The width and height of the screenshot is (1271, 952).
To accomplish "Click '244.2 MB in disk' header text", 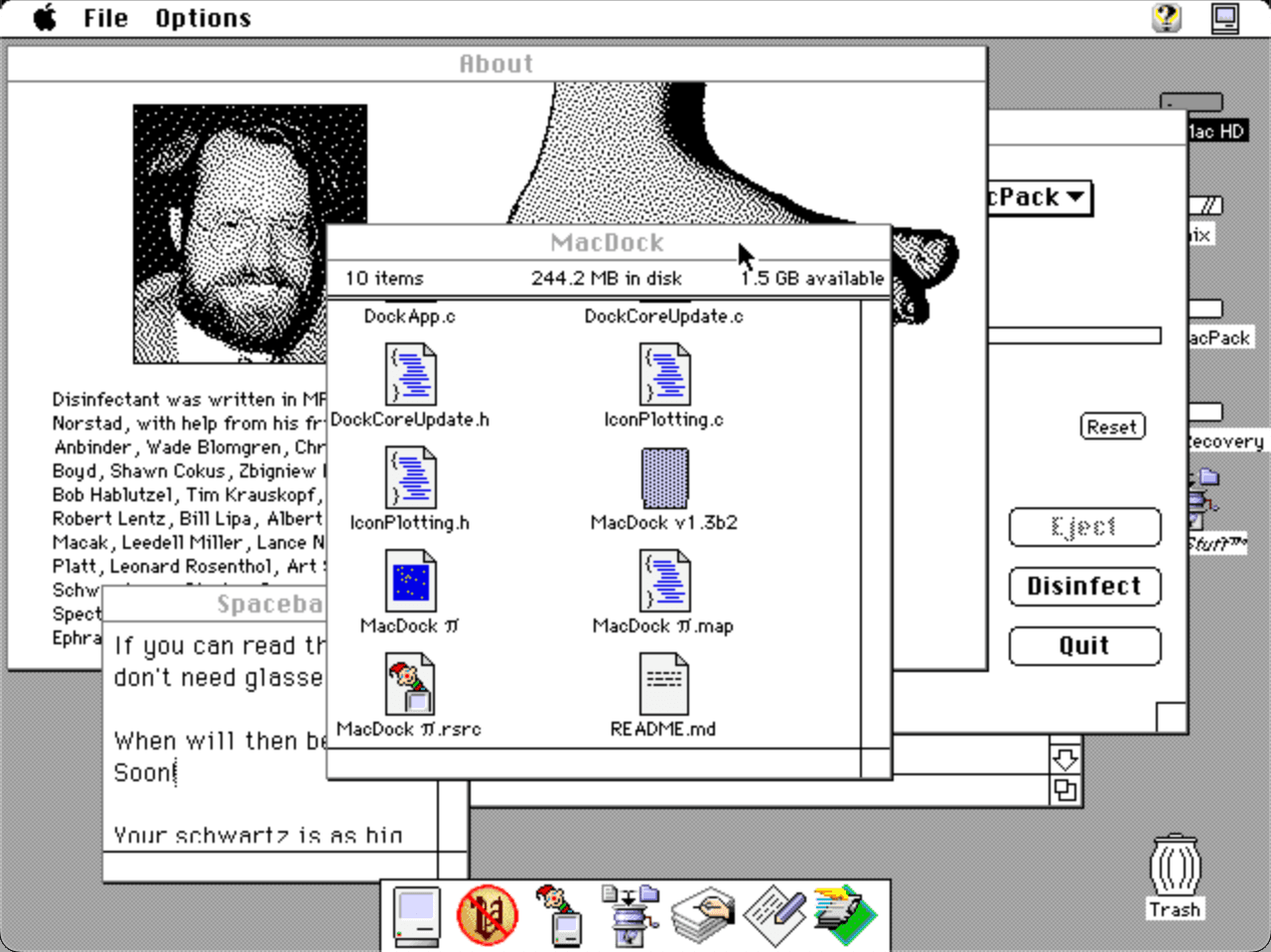I will point(607,279).
